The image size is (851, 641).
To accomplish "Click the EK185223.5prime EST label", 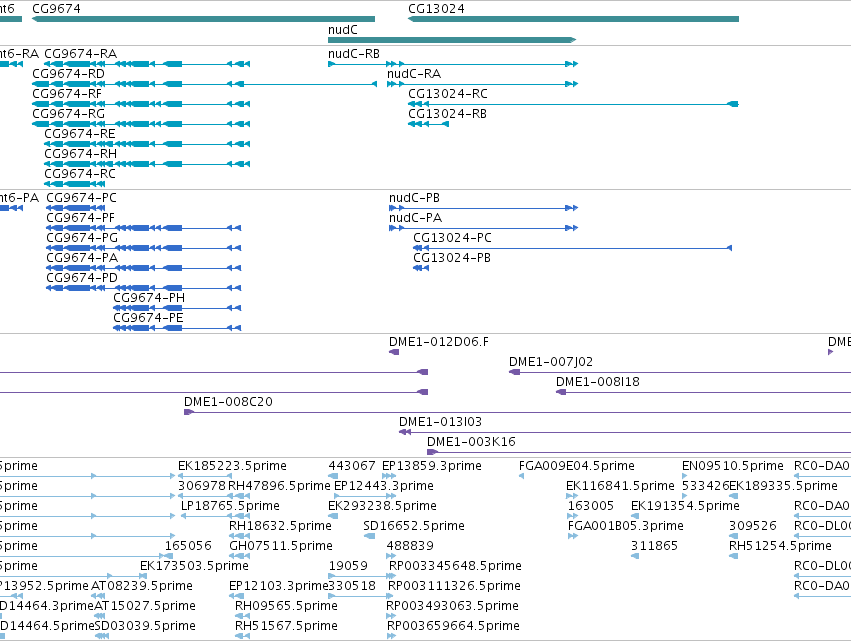I will (232, 466).
